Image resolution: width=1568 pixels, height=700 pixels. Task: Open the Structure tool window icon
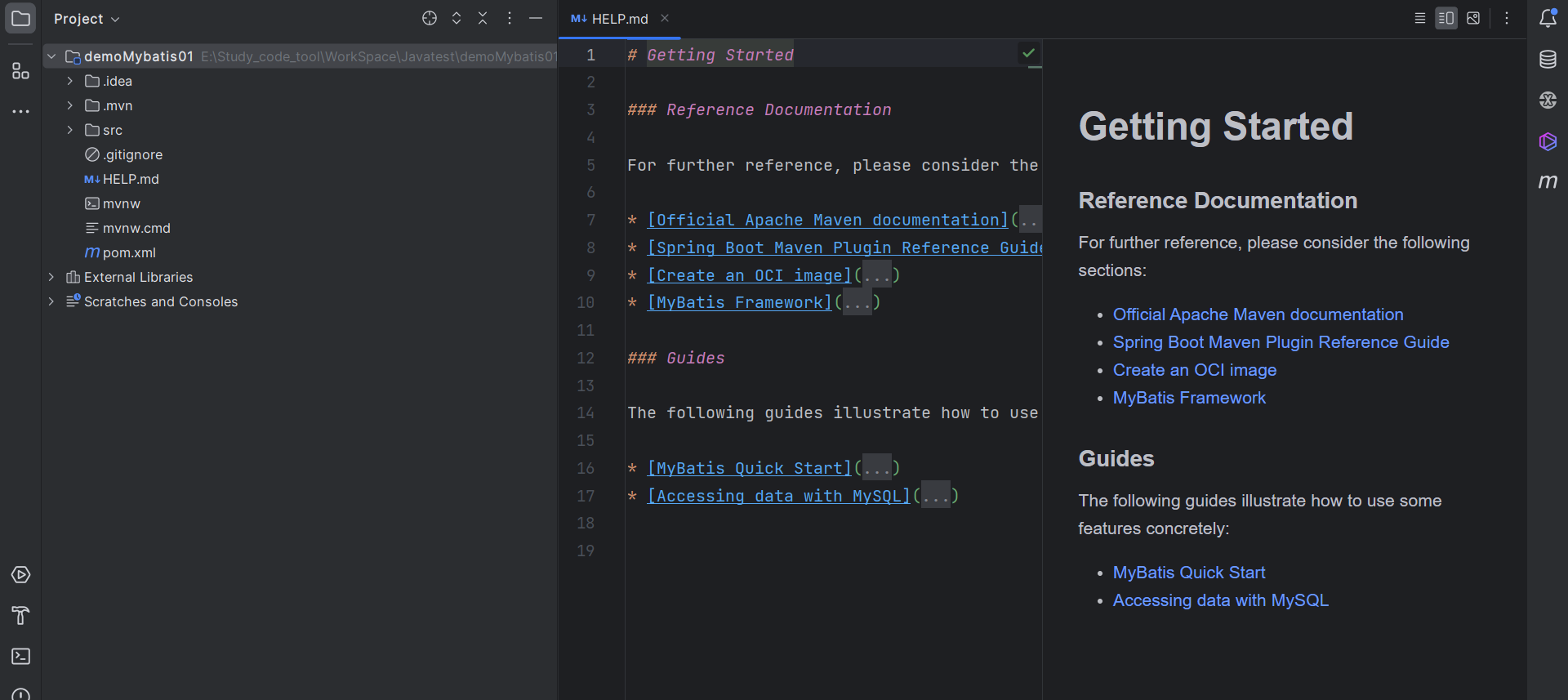[20, 71]
